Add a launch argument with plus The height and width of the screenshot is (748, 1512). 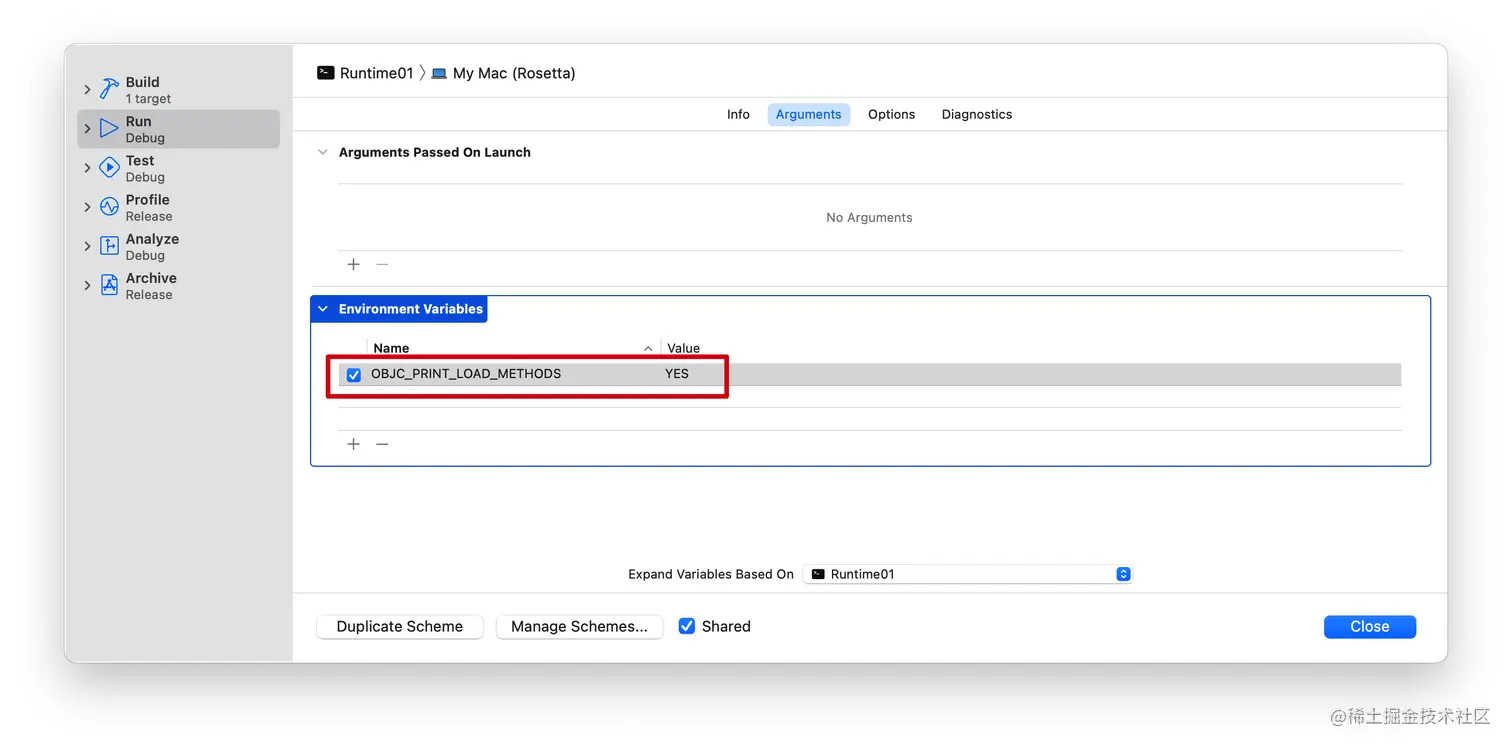coord(353,264)
